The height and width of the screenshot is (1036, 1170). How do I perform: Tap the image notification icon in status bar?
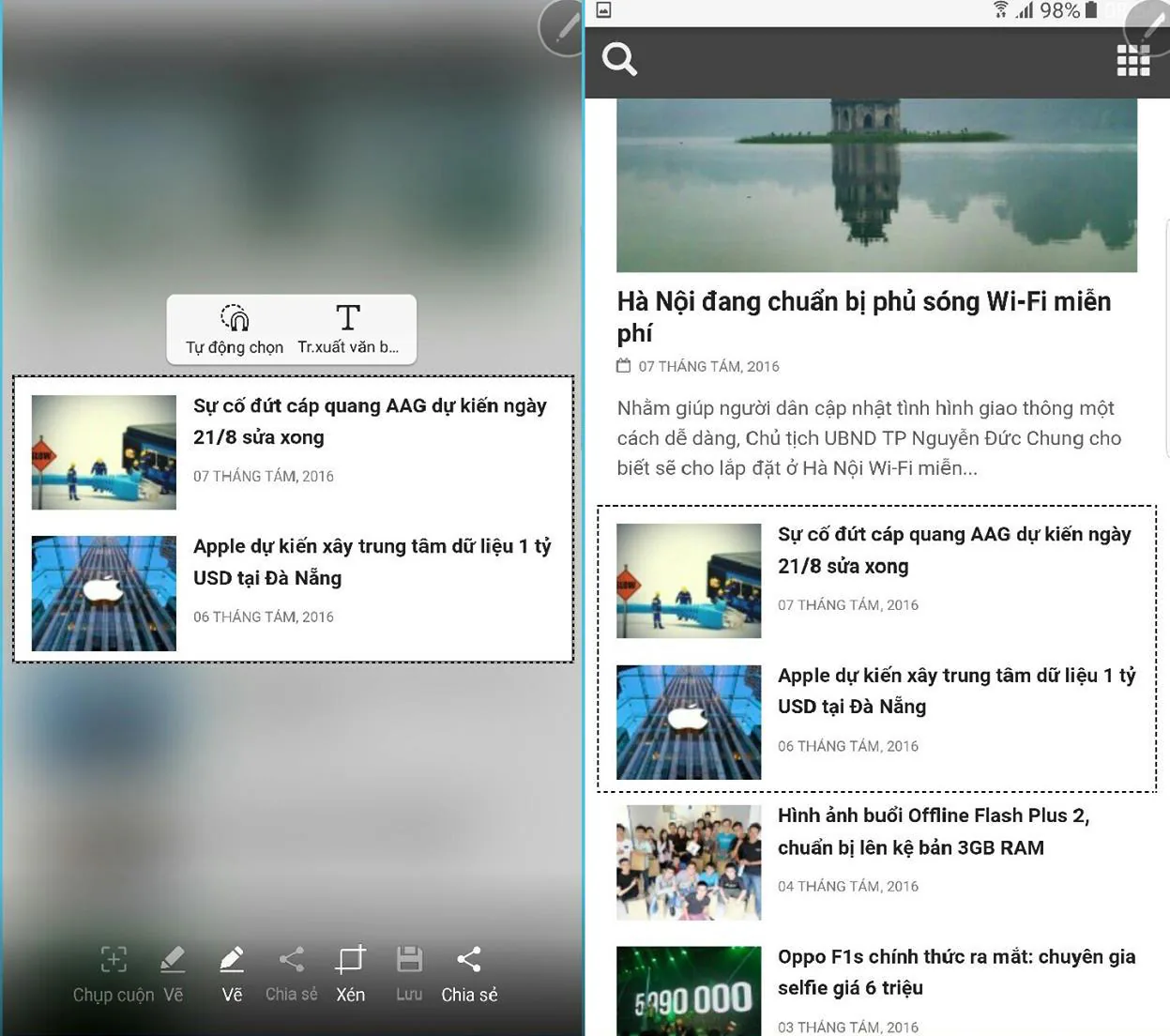tap(604, 10)
